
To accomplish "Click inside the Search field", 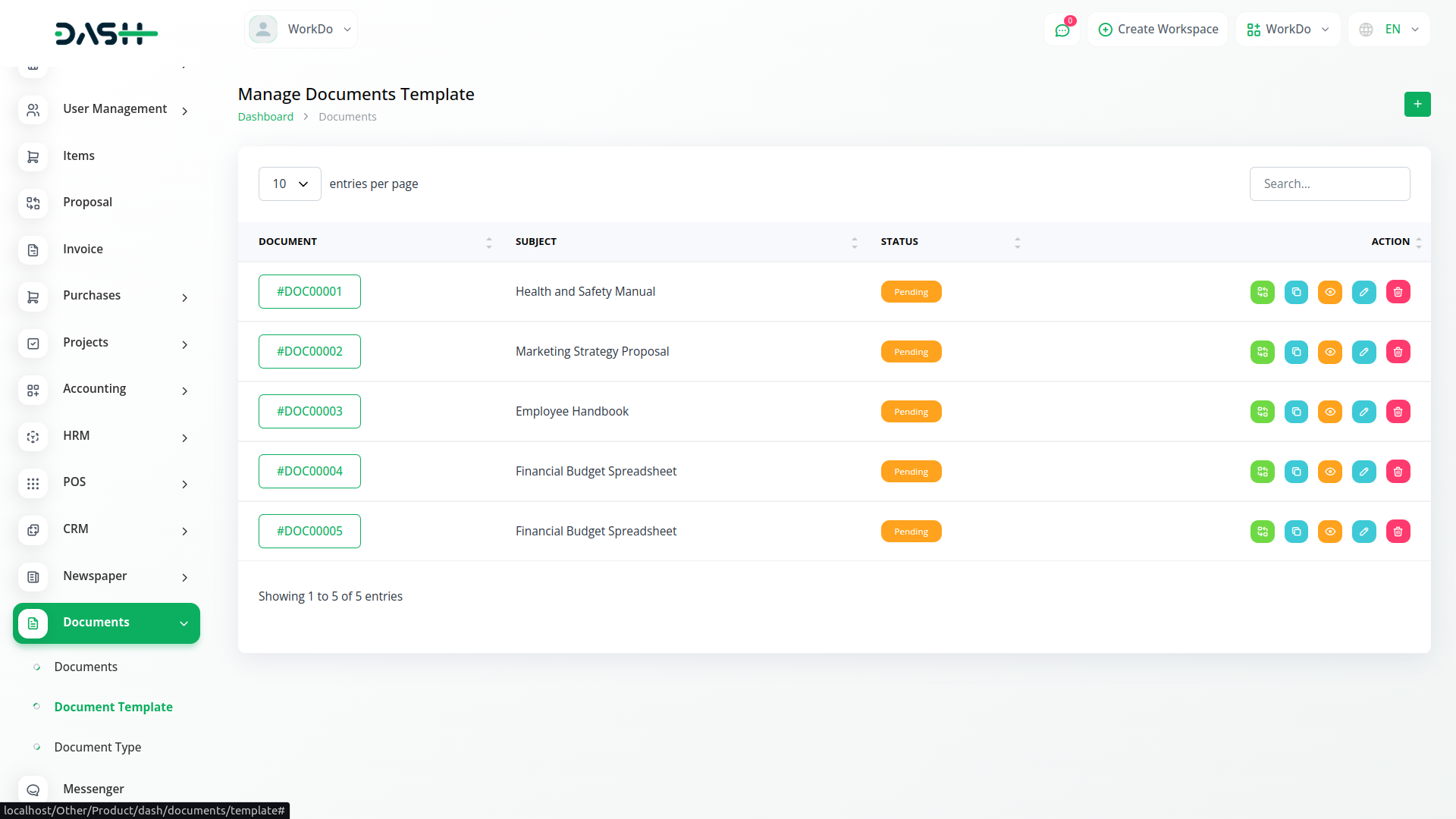I will coord(1329,184).
